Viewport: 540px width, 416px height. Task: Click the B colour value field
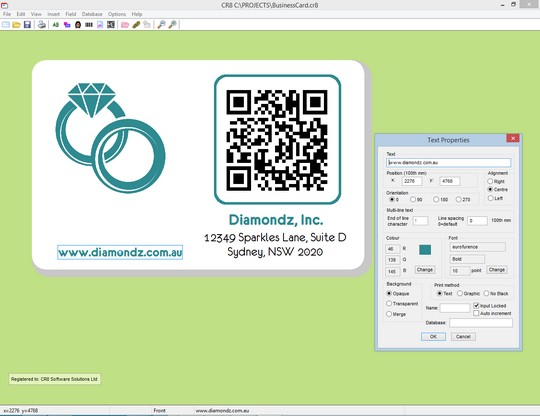coord(392,271)
